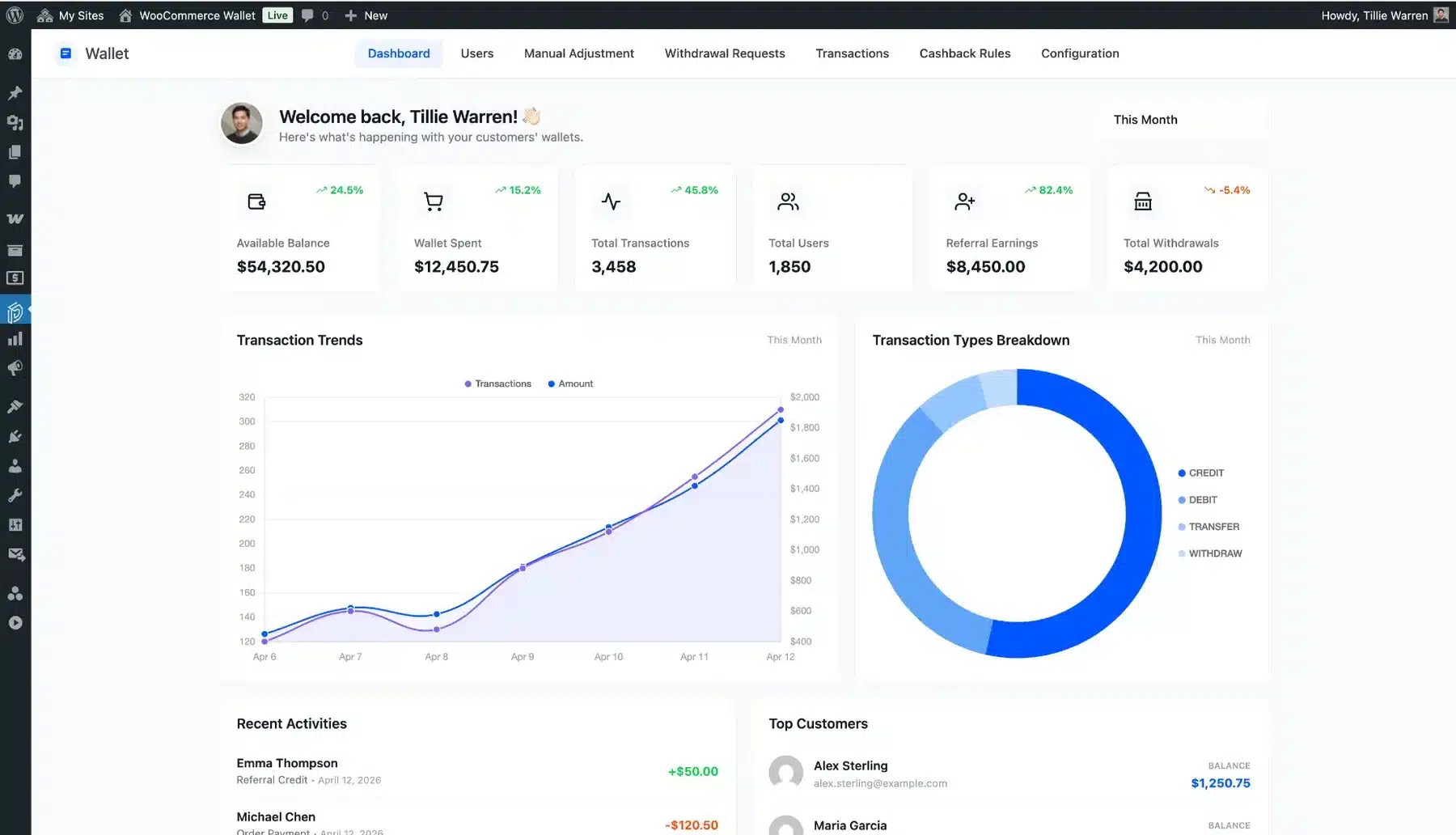The image size is (1456, 835).
Task: Open Plugins plug sidebar icon
Action: 15,437
